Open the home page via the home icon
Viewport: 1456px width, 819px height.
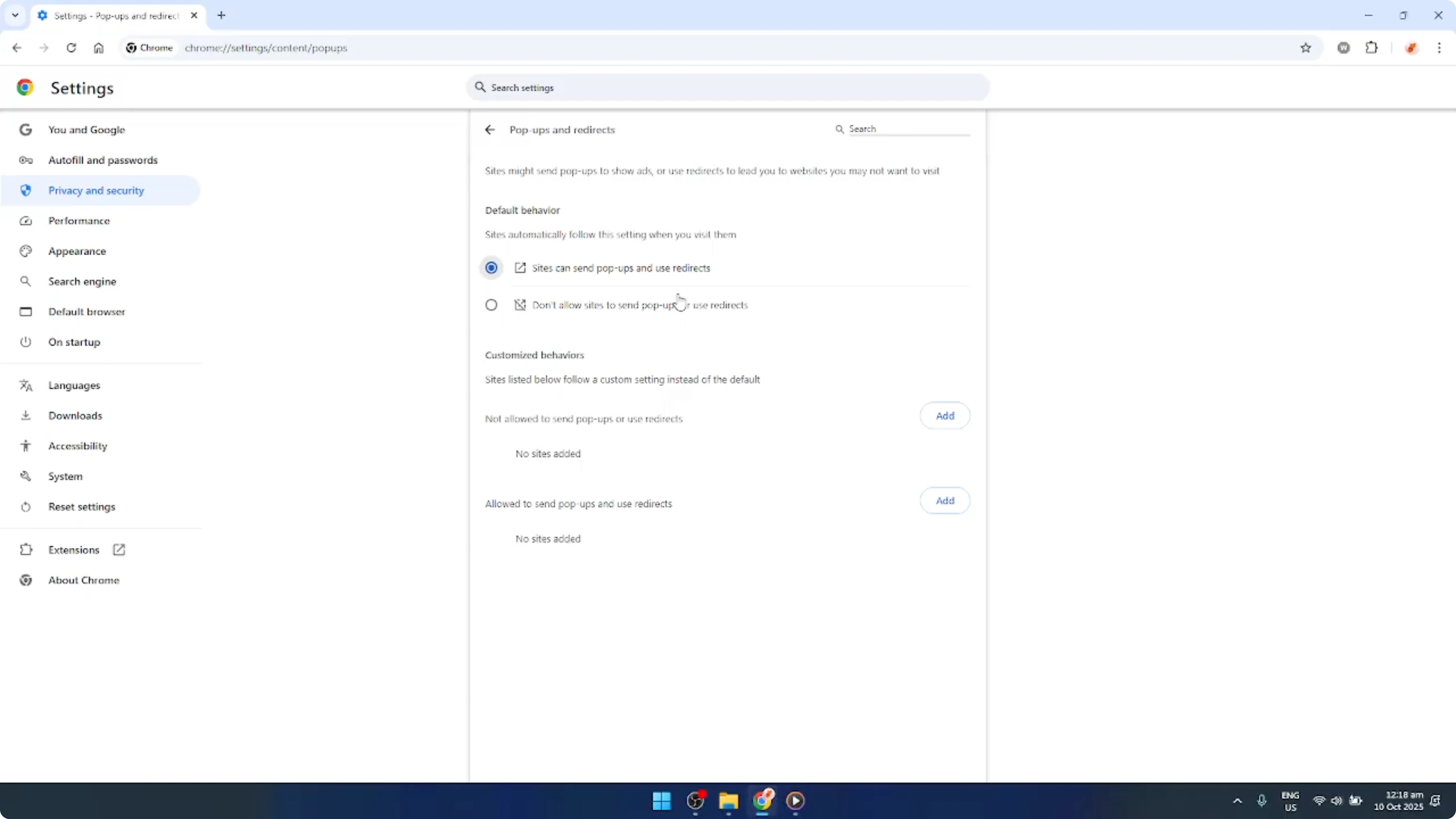[x=99, y=48]
